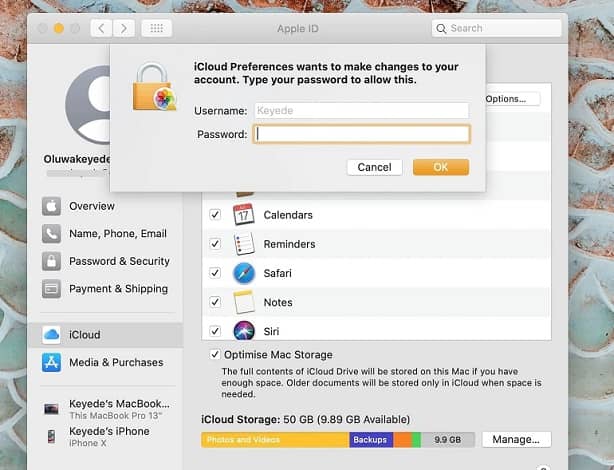Screen dimensions: 614x470
Task: Click the iCloud cloud icon
Action: (x=51, y=335)
